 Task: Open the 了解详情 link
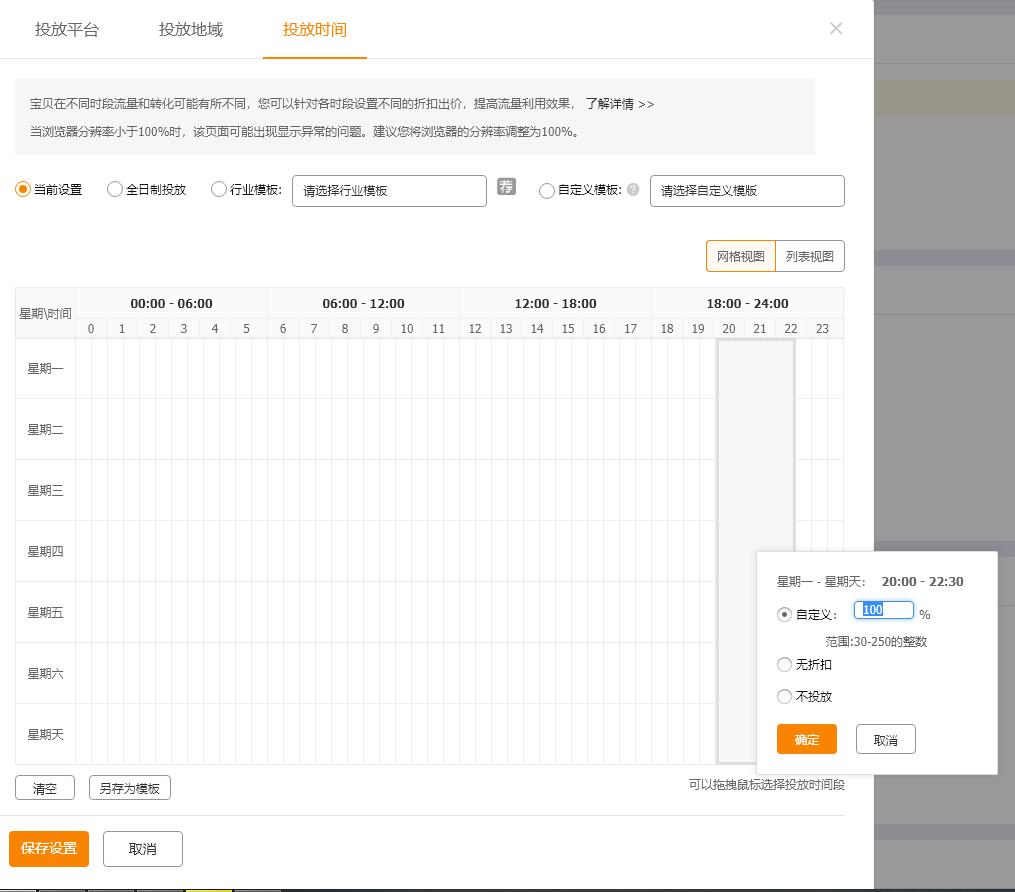pos(610,104)
